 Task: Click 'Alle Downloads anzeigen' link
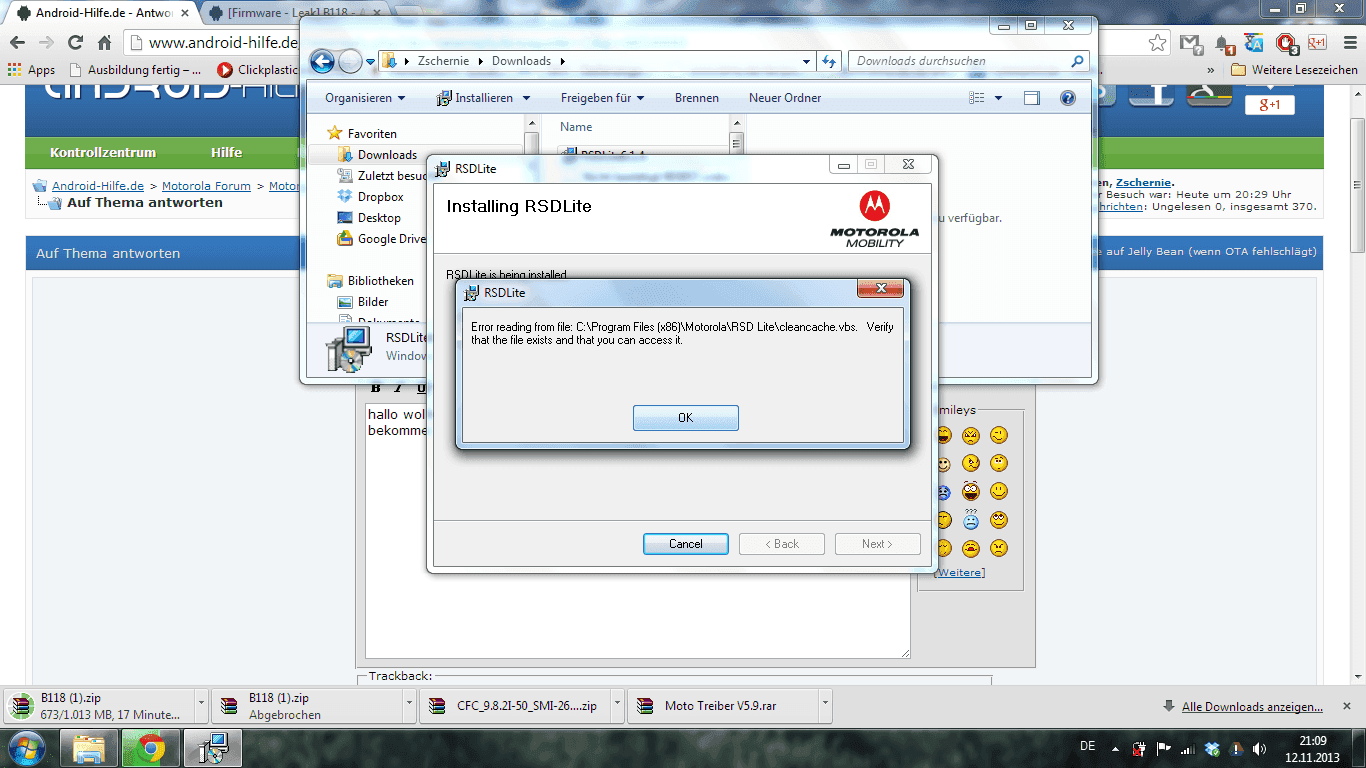tap(1252, 707)
